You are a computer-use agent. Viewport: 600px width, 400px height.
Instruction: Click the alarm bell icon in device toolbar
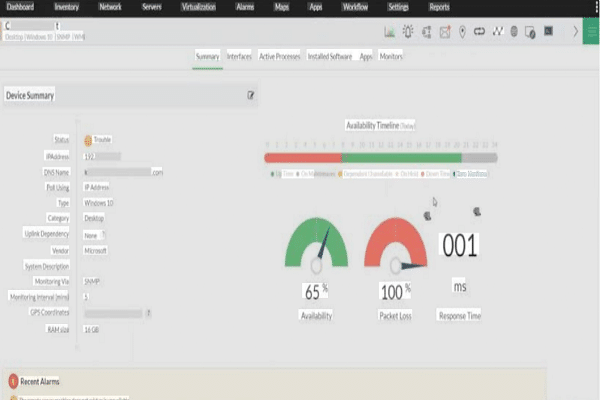408,31
